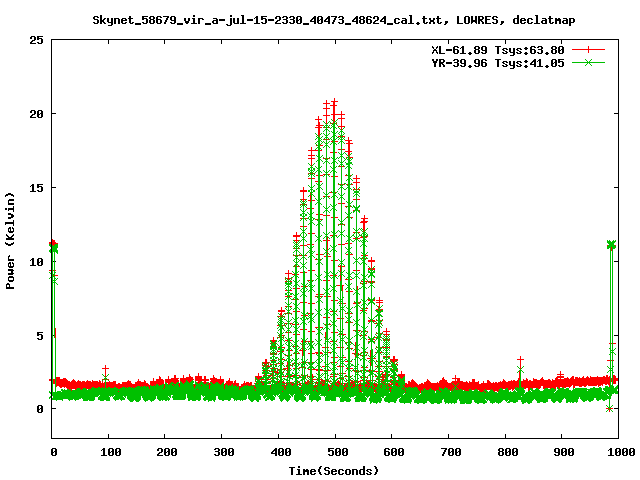The width and height of the screenshot is (640, 480).
Task: Click x-axis tick label 300
Action: (x=224, y=452)
